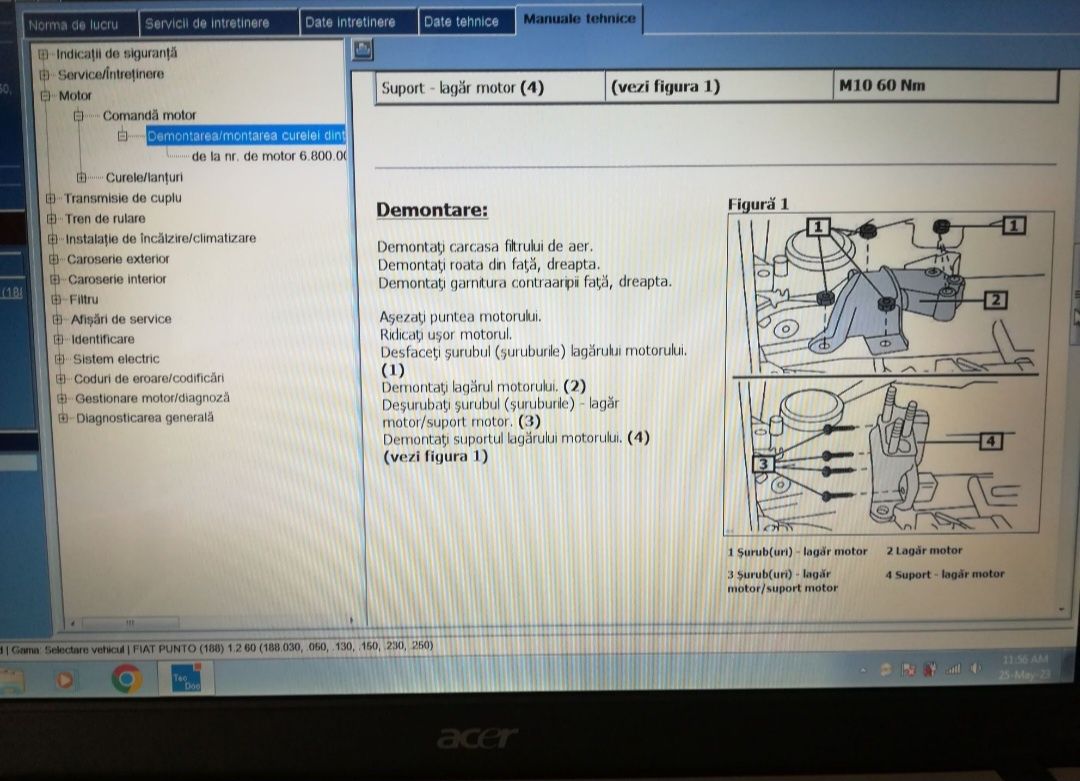The width and height of the screenshot is (1080, 781).
Task: Select Service/Întreținere tree entry
Action: tap(111, 74)
